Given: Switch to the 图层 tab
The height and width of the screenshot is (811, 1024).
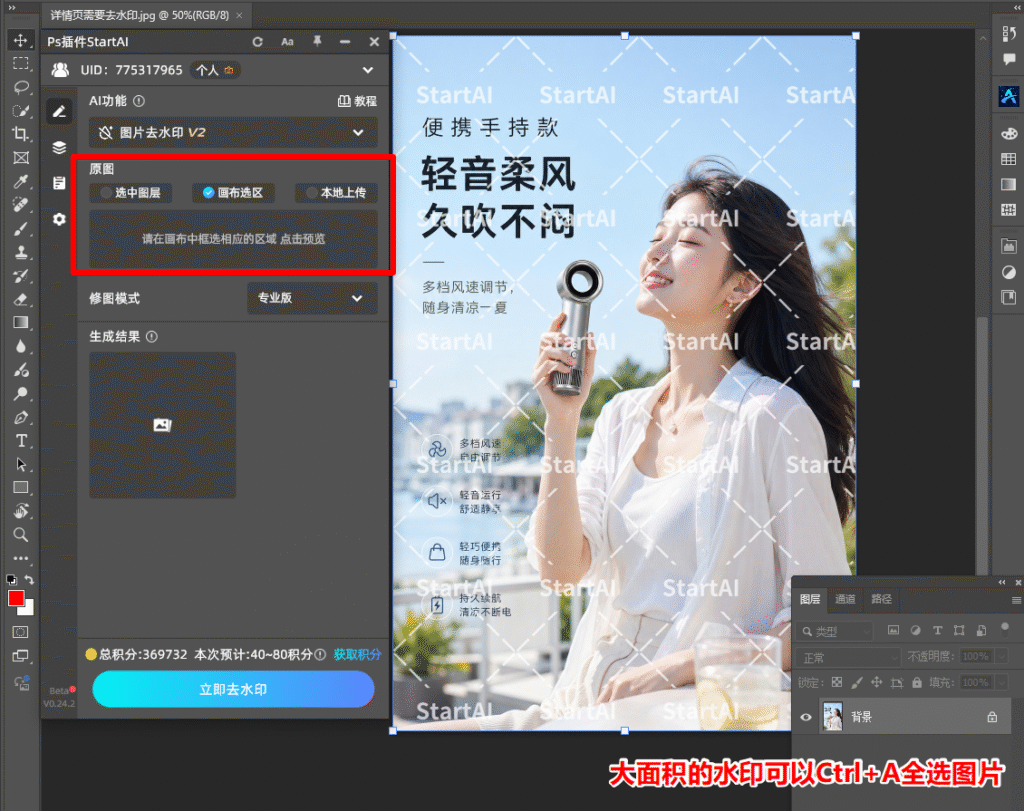Looking at the screenshot, I should click(x=810, y=599).
